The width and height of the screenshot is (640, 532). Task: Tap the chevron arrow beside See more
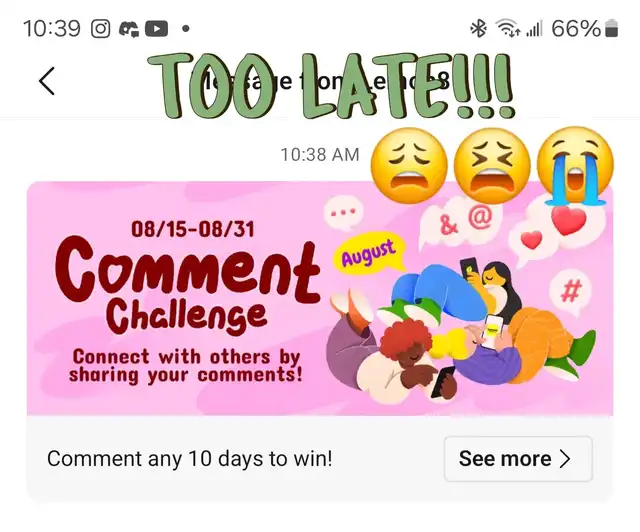[x=565, y=459]
